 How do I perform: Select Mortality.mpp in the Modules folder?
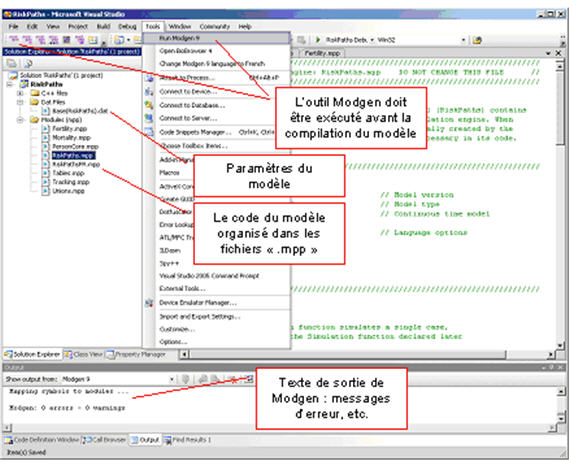[x=71, y=138]
